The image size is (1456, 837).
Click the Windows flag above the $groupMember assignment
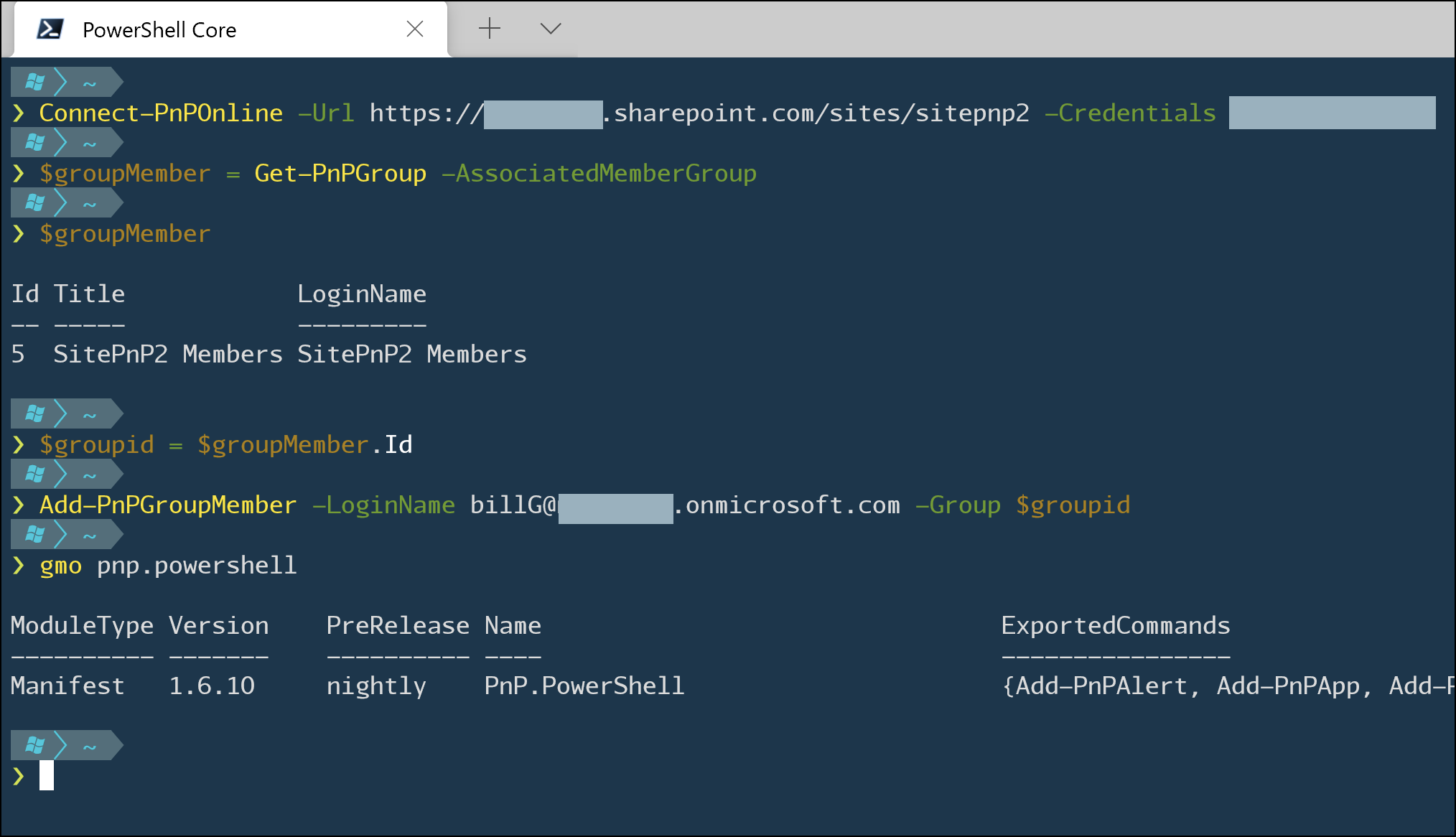pos(34,141)
